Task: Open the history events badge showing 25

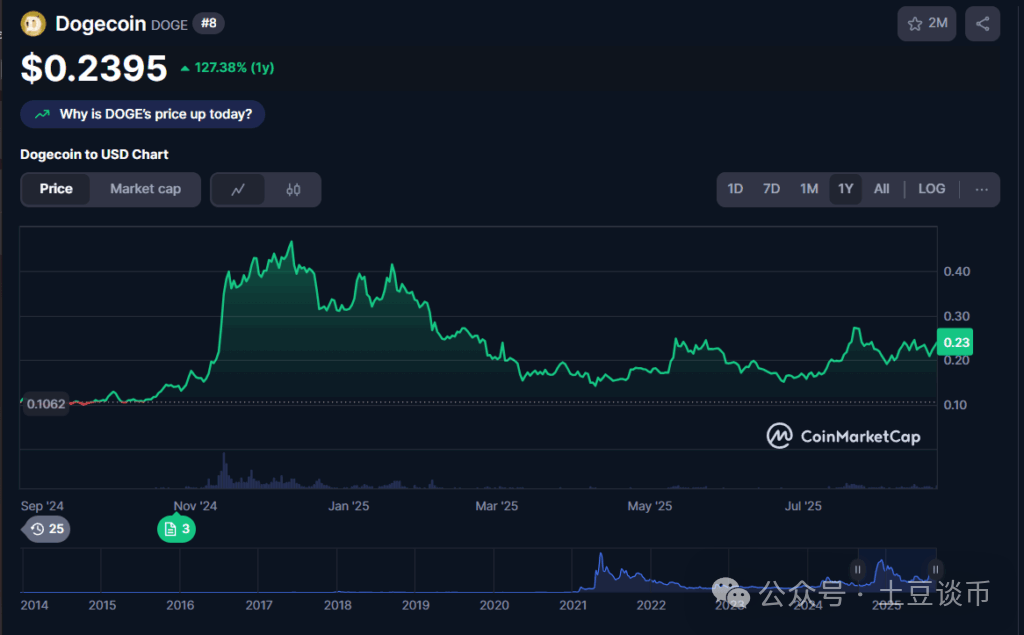Action: pos(46,529)
